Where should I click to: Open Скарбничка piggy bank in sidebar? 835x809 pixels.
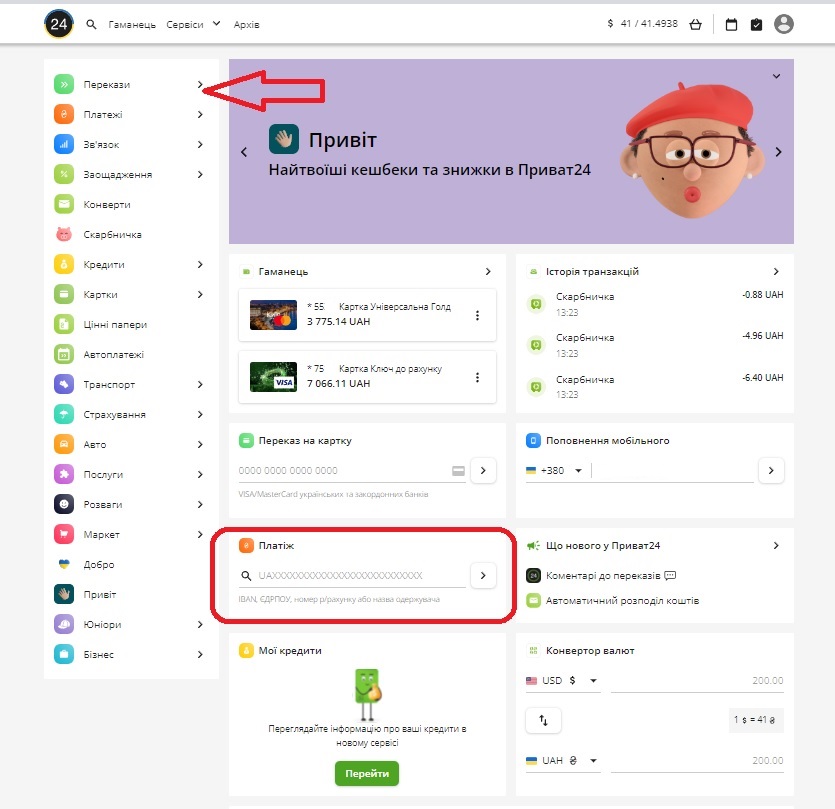click(x=111, y=235)
